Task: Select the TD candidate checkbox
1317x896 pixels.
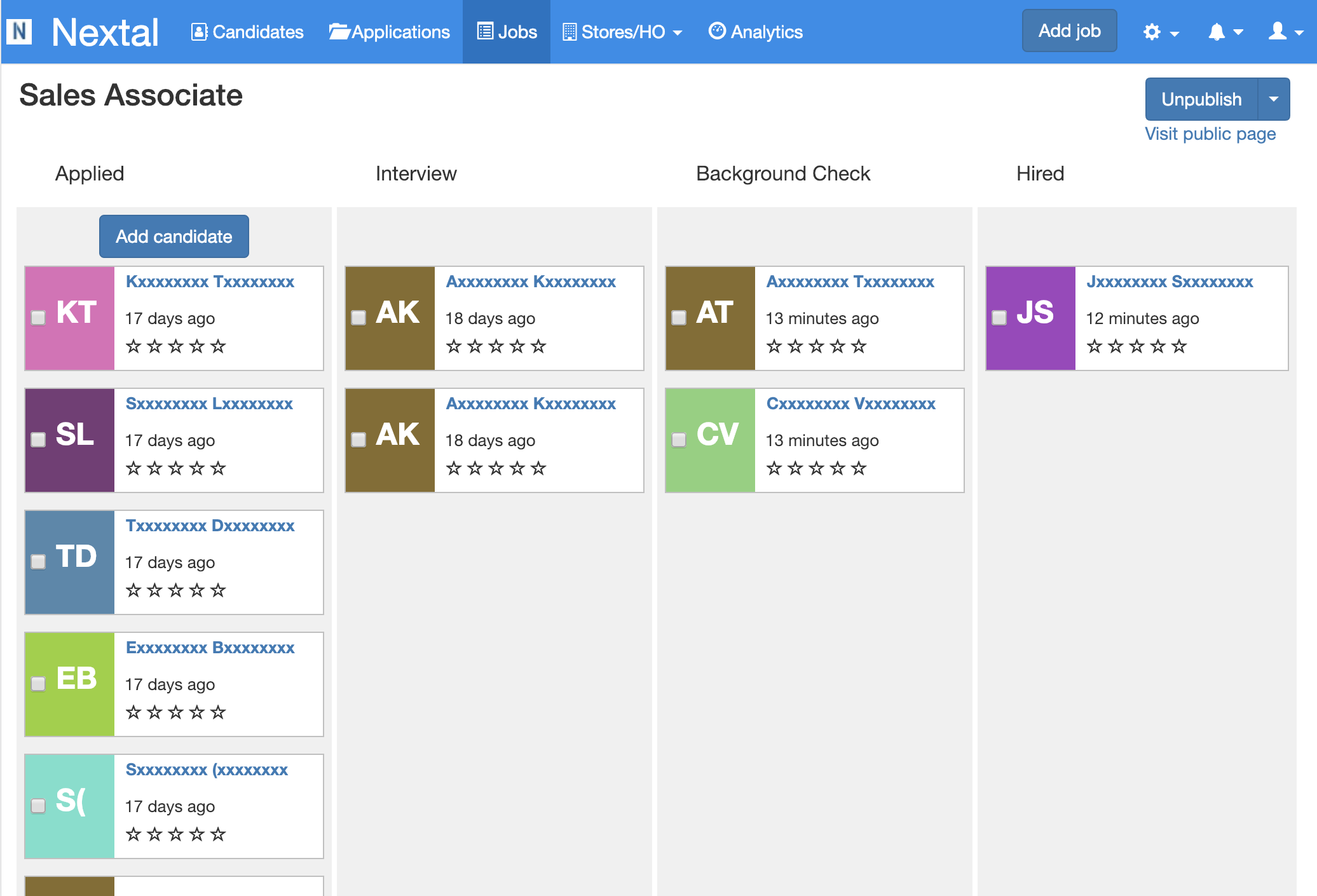Action: pyautogui.click(x=38, y=562)
